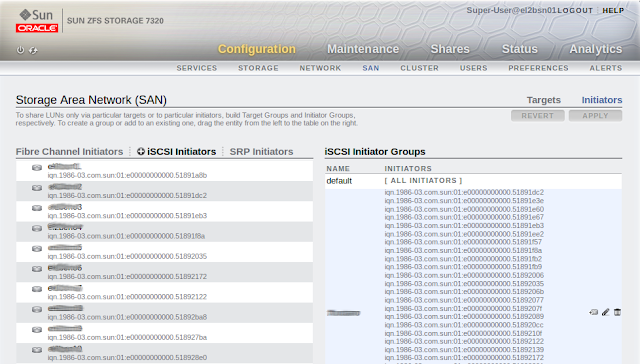Click the blurred initiator group name
The width and height of the screenshot is (640, 364).
(343, 313)
